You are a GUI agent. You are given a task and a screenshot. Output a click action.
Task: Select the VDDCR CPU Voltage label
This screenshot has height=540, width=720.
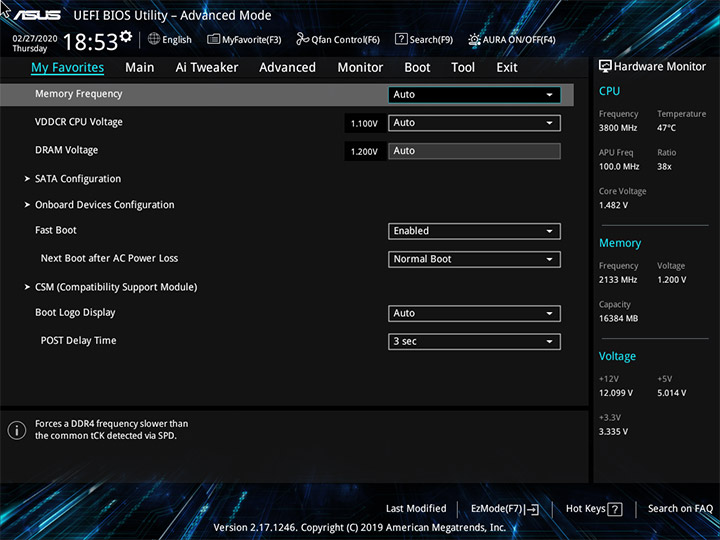[79, 122]
